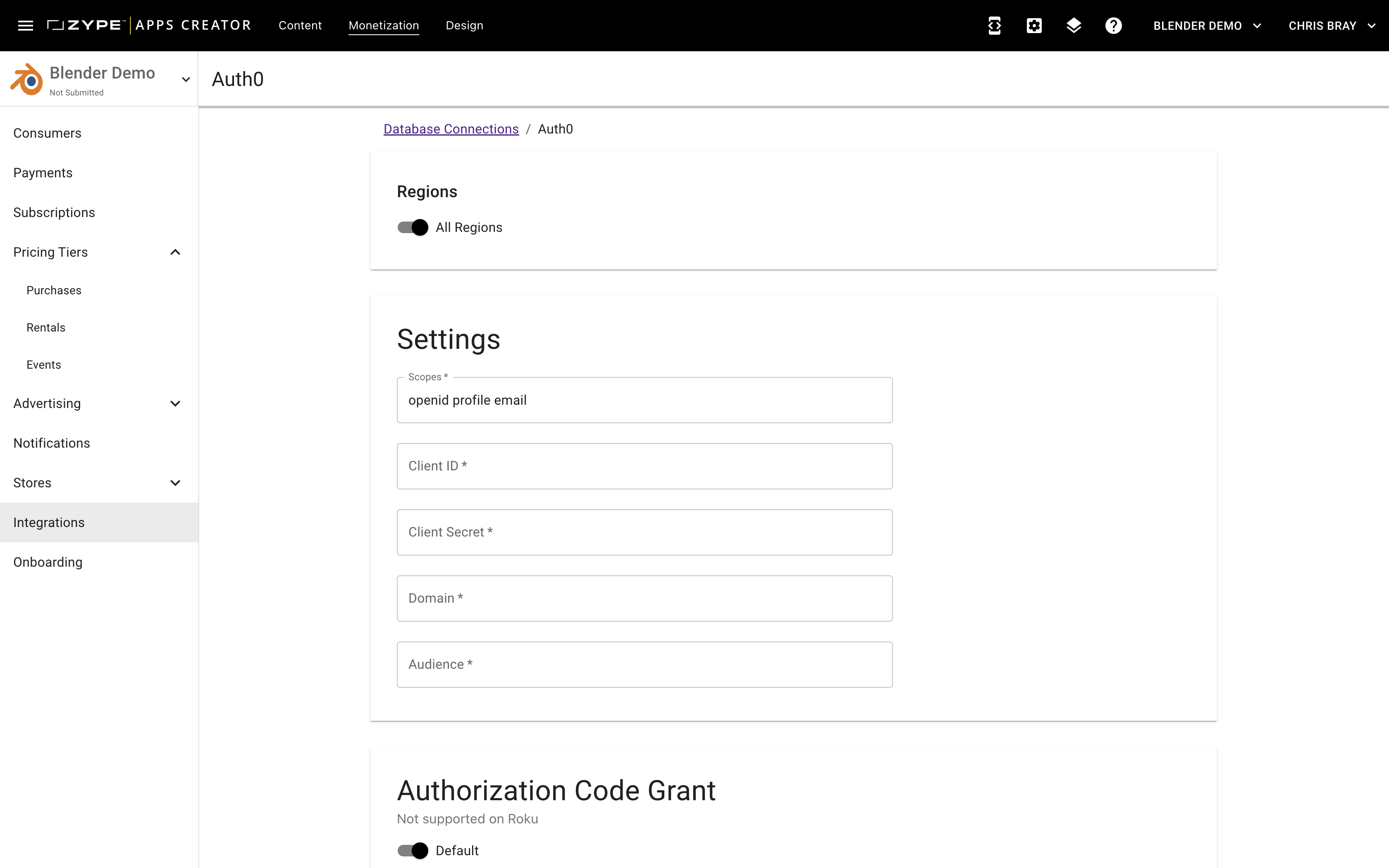Screen dimensions: 1389x868
Task: Click the Domain field
Action: tap(644, 598)
